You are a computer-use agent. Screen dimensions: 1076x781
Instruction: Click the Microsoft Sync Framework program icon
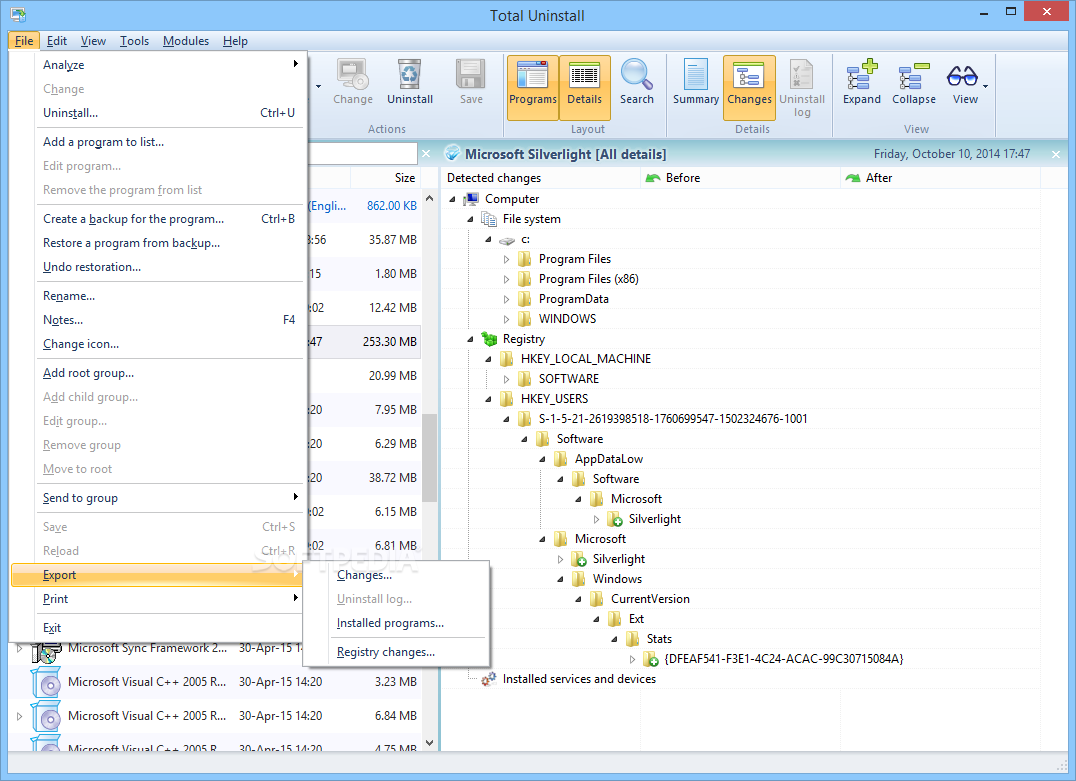[47, 649]
